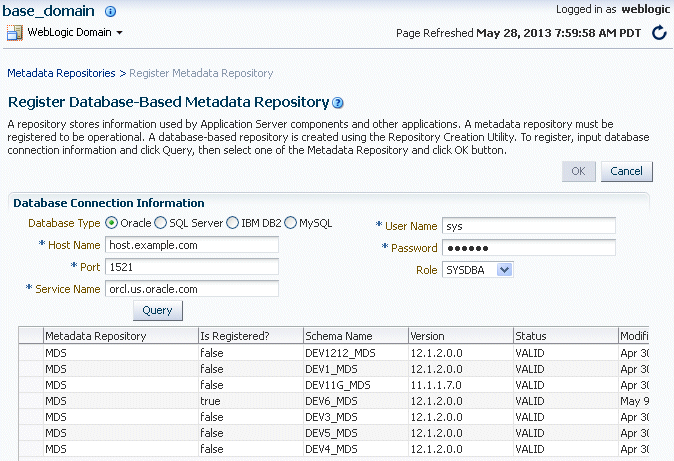674x461 pixels.
Task: Expand the Role SYSDBA dropdown
Action: (x=504, y=270)
